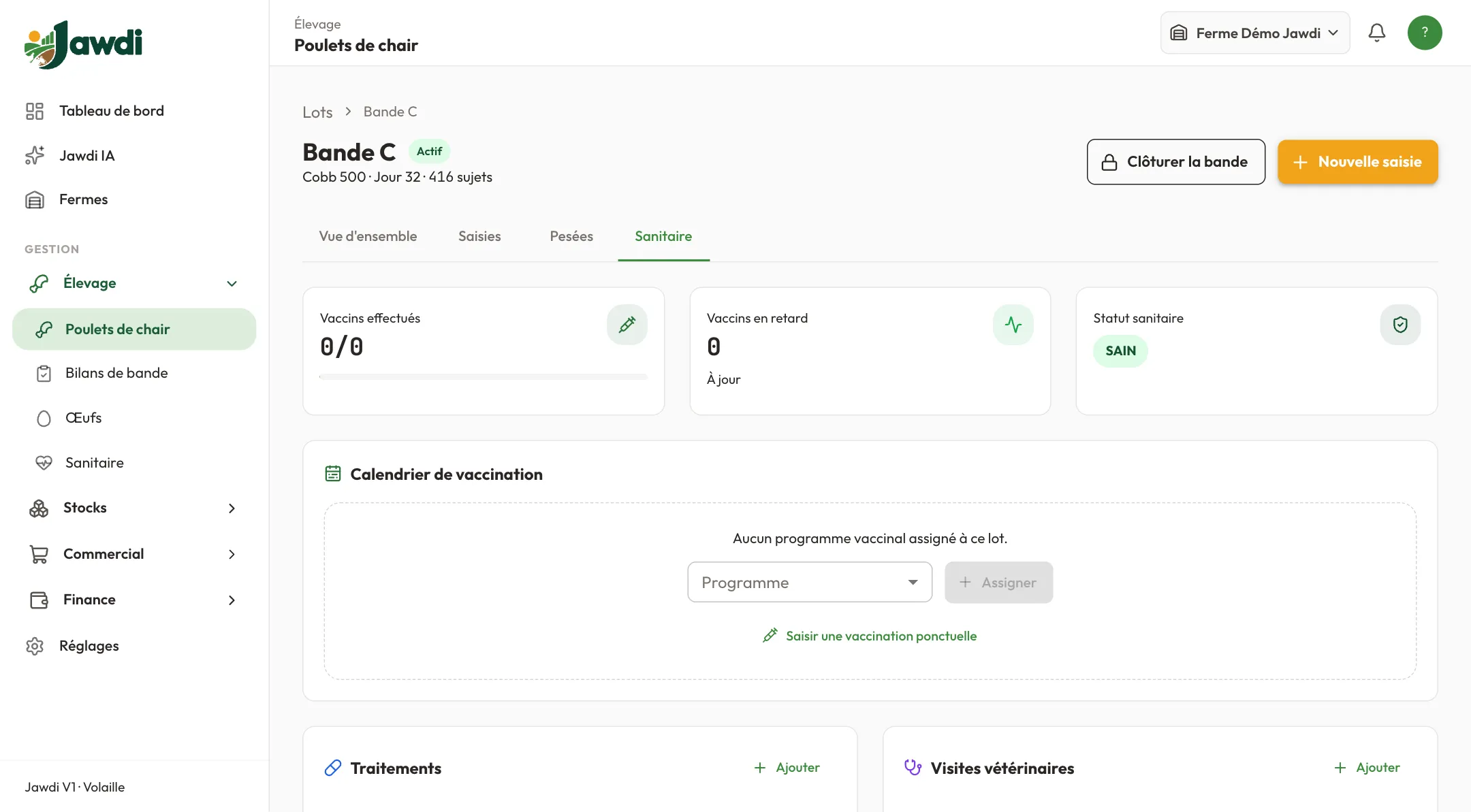Click the SAIN status badge
The width and height of the screenshot is (1471, 812).
(1120, 351)
